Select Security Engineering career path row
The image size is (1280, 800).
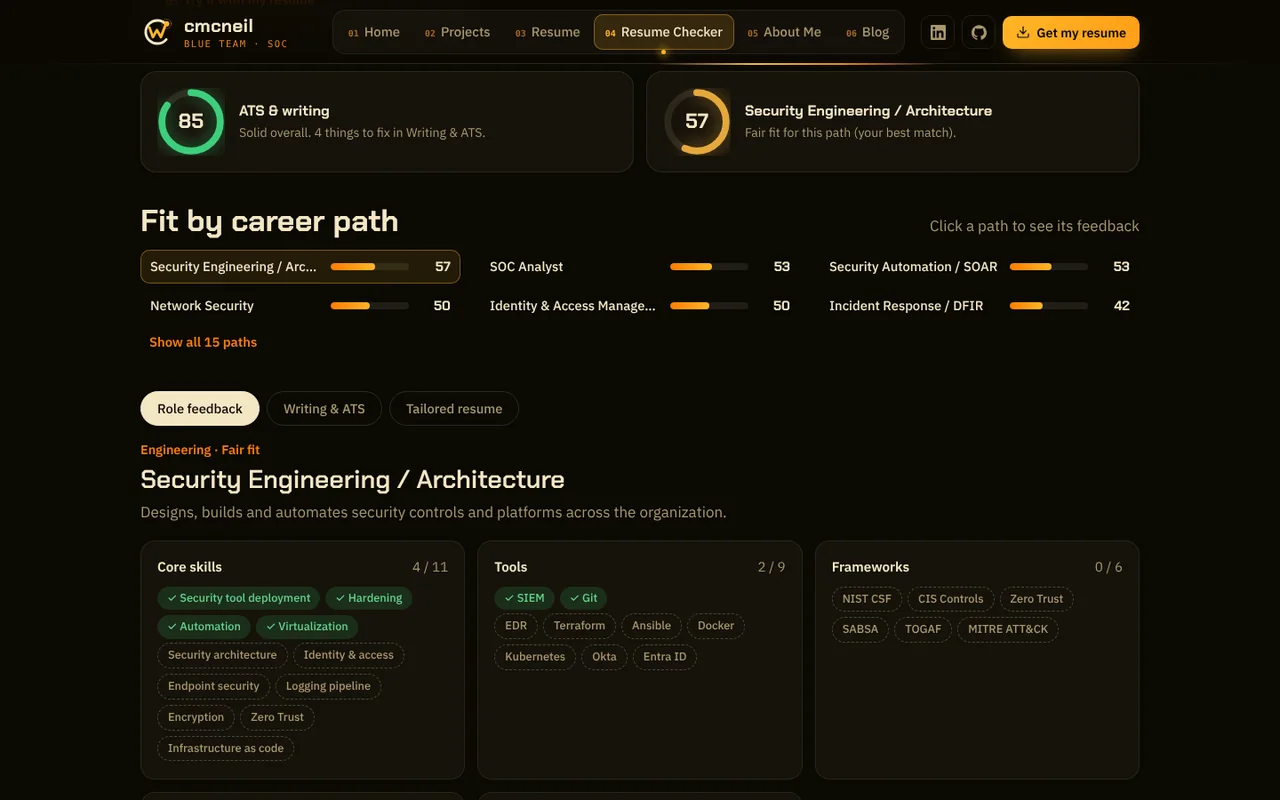click(300, 267)
